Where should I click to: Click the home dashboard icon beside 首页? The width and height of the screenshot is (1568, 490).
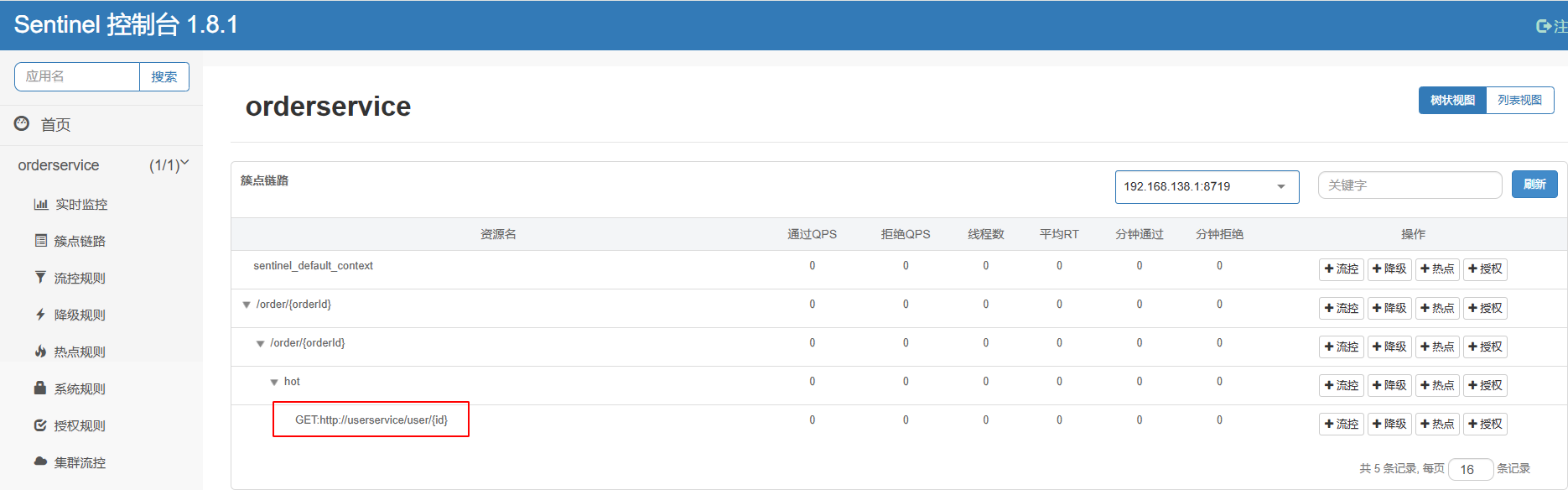22,124
